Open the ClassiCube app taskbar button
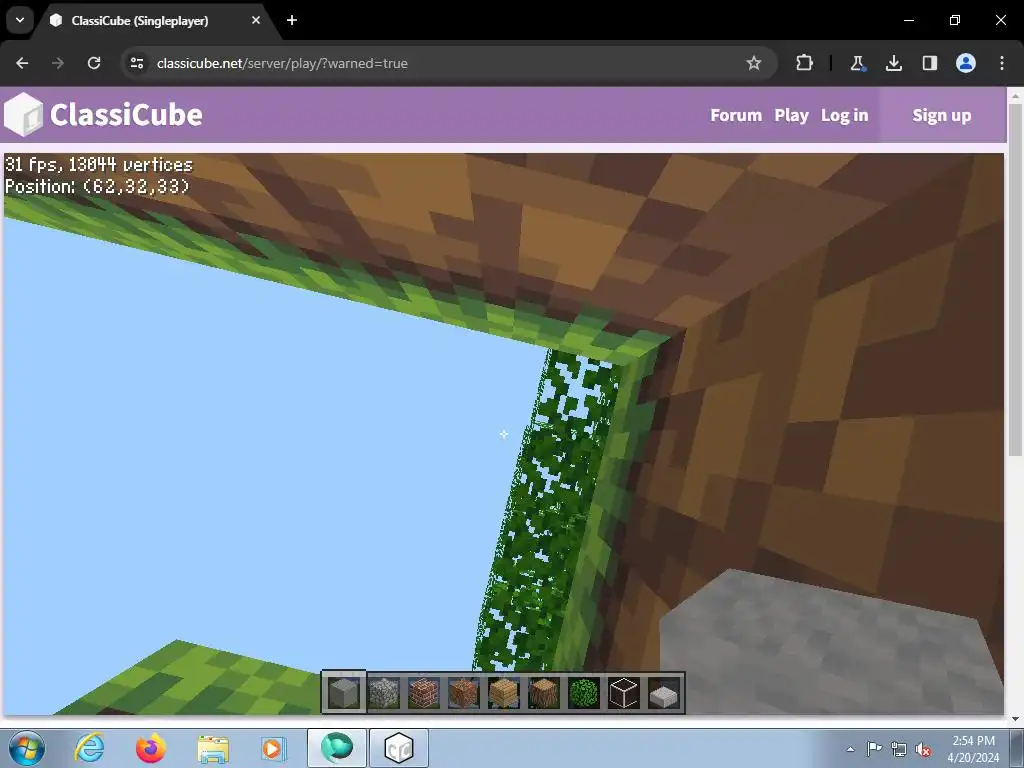Screen dimensions: 1024x768 pos(399,748)
